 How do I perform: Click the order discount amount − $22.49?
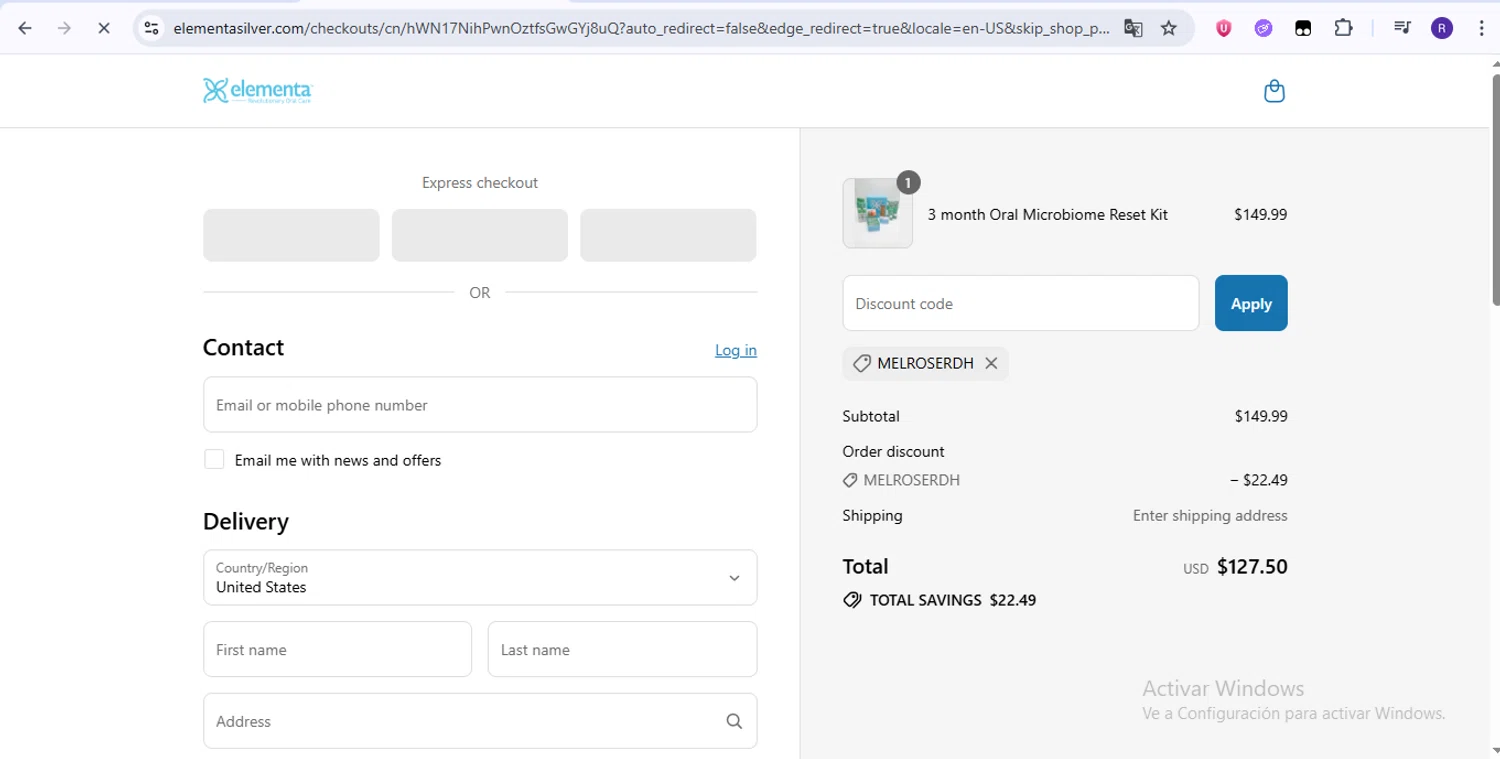[x=1259, y=480]
